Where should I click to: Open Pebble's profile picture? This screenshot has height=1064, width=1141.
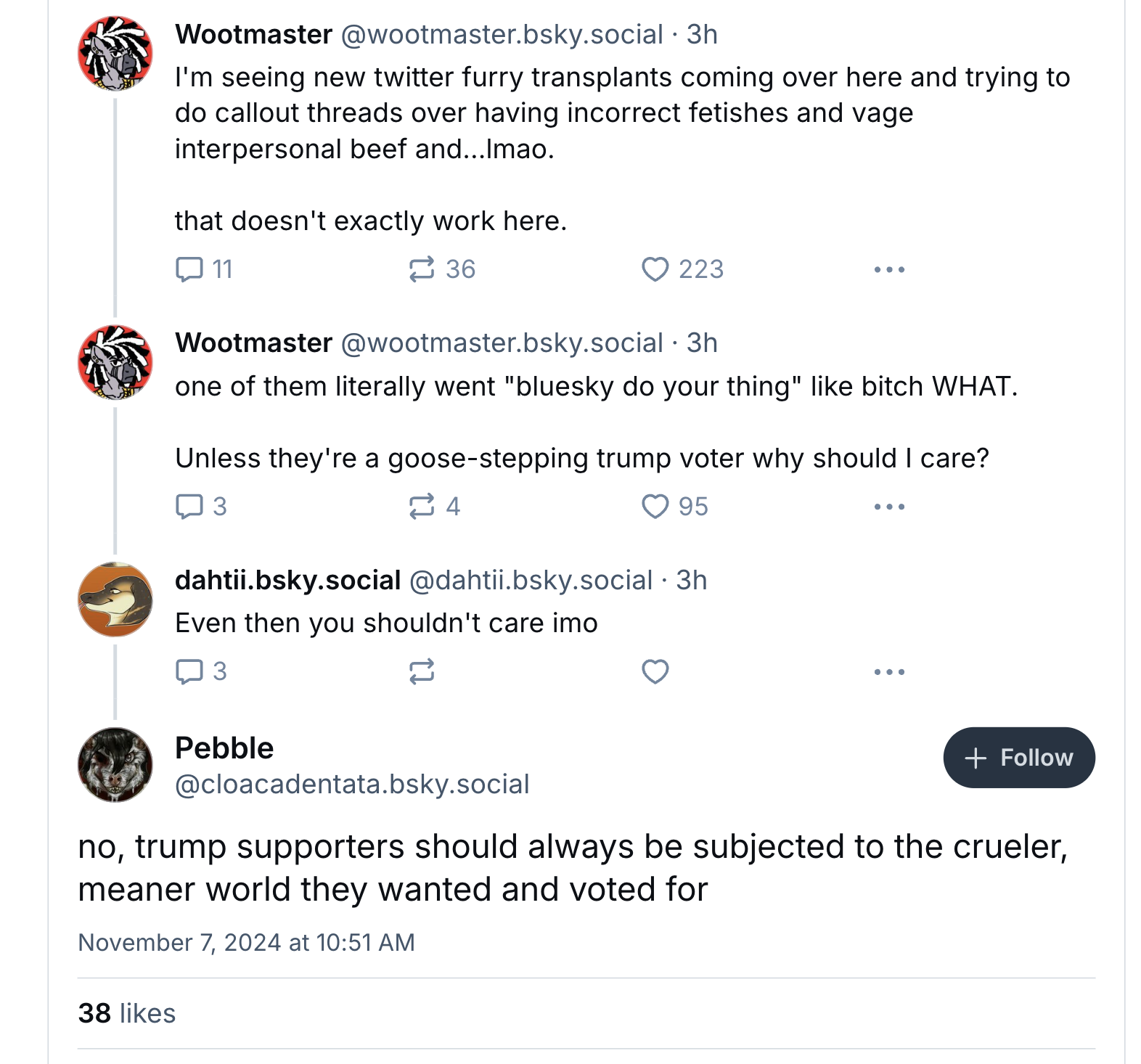pos(115,765)
